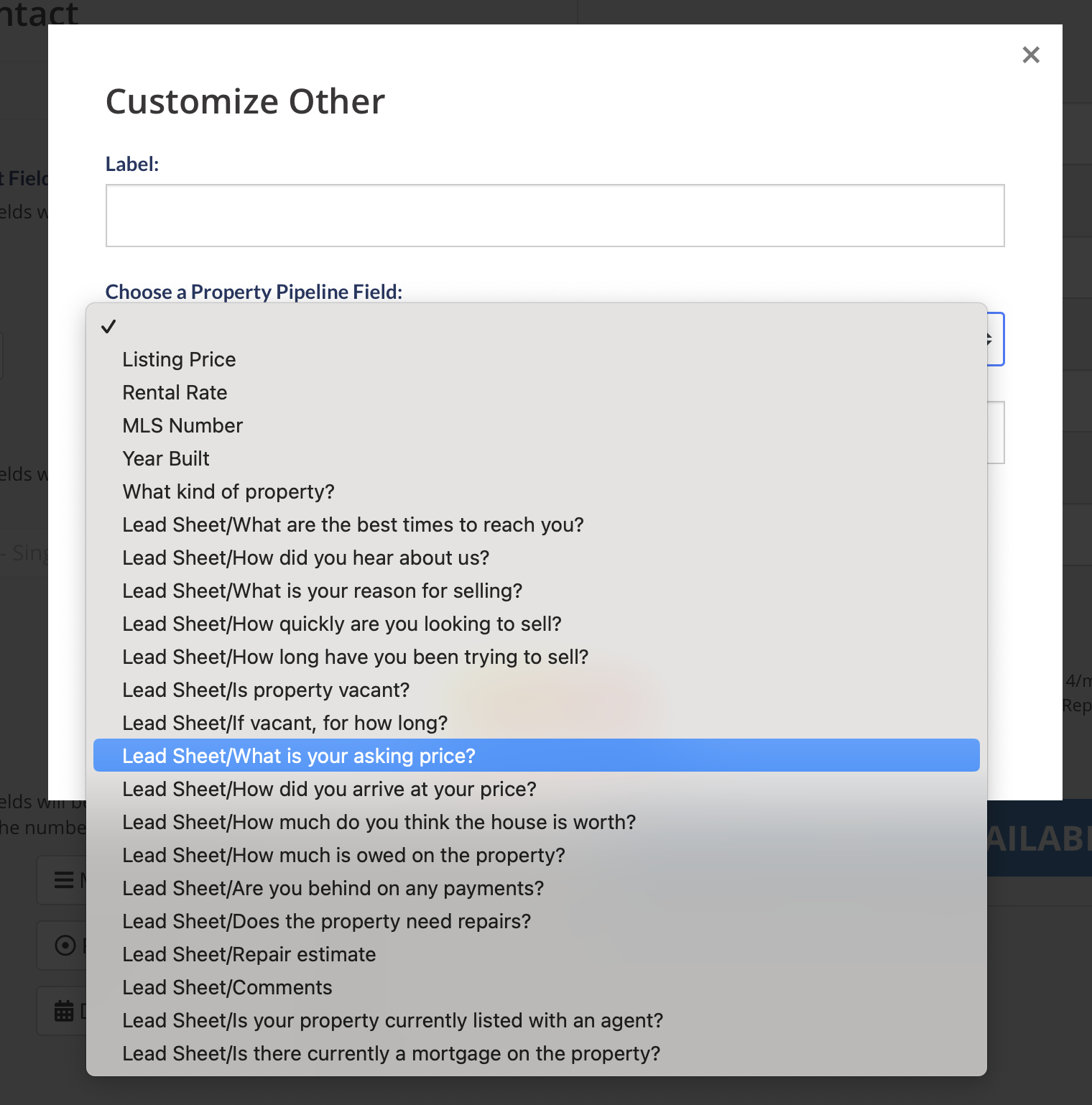1092x1105 pixels.
Task: Click the calendar icon in the left sidebar
Action: [63, 1010]
